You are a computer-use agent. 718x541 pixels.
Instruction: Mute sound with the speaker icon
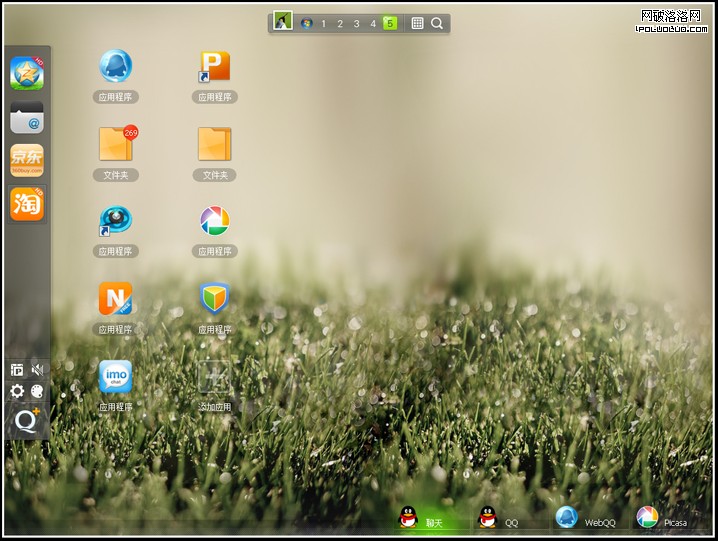point(38,370)
